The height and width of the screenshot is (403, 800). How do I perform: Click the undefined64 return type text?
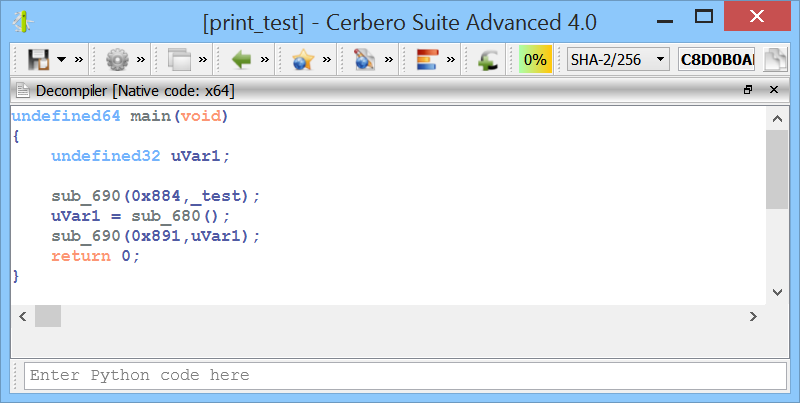(x=66, y=116)
